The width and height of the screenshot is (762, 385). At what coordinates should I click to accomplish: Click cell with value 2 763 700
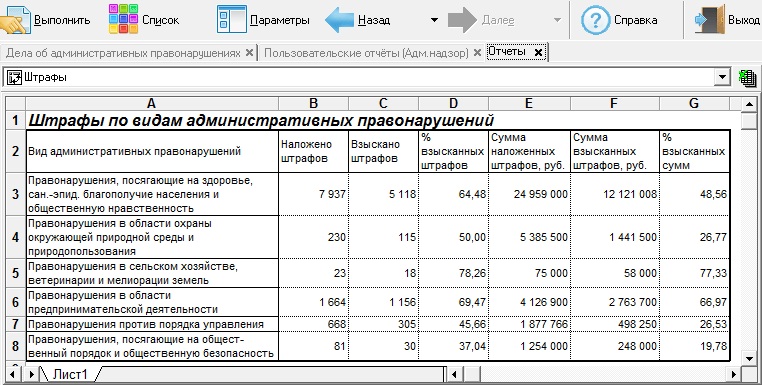[615, 302]
